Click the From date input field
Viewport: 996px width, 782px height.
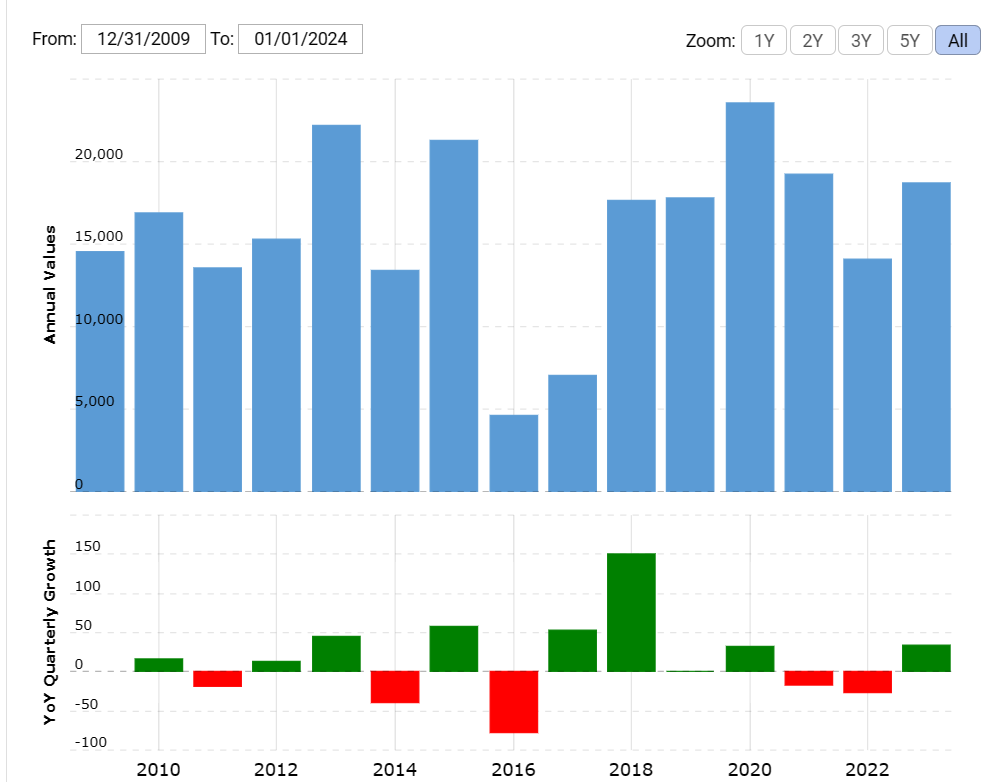(143, 39)
